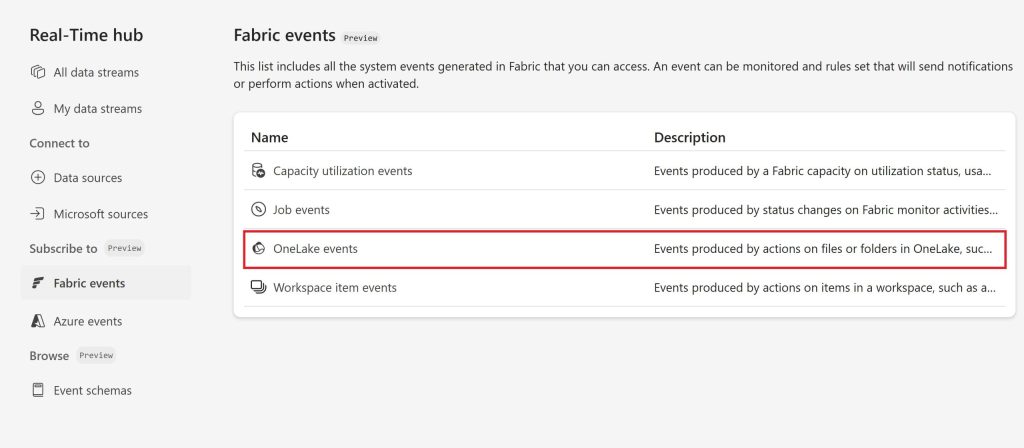
Task: Click the All data streams icon
Action: tap(38, 72)
